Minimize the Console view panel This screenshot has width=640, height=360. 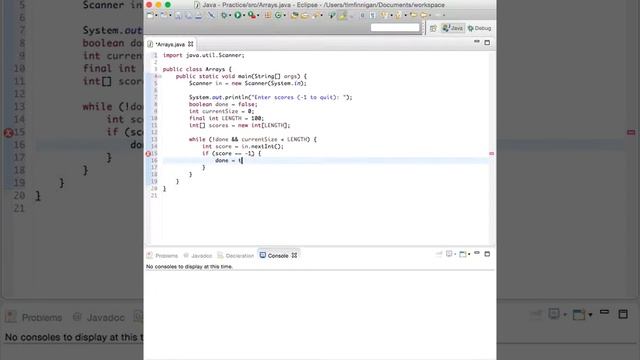pyautogui.click(x=477, y=253)
